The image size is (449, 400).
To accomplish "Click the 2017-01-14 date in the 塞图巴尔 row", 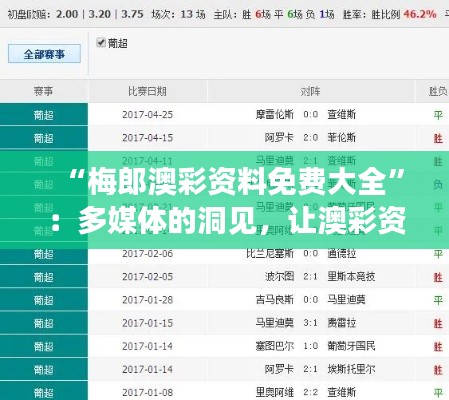I will pyautogui.click(x=147, y=346).
